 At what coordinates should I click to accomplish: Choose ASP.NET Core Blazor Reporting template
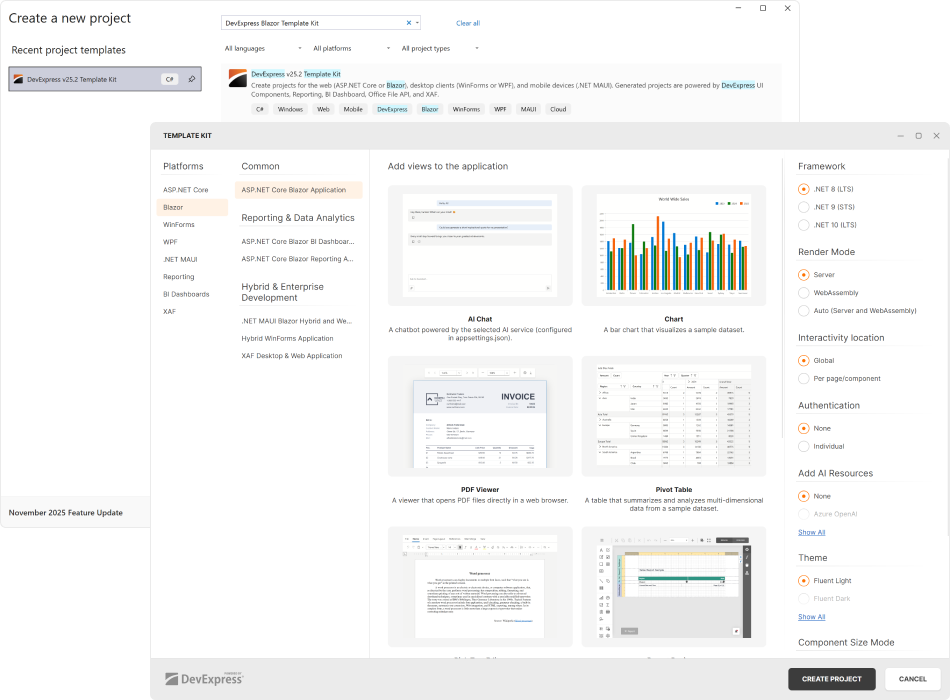(x=297, y=259)
